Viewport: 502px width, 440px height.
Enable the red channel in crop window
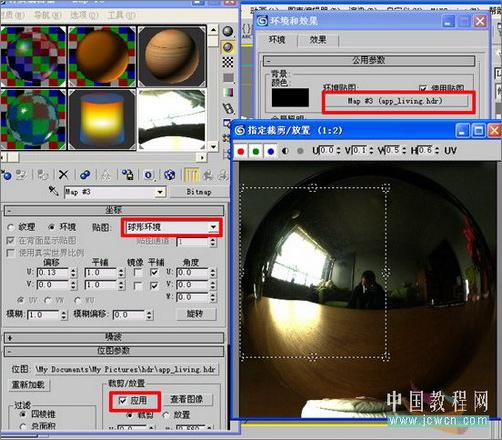pyautogui.click(x=241, y=151)
